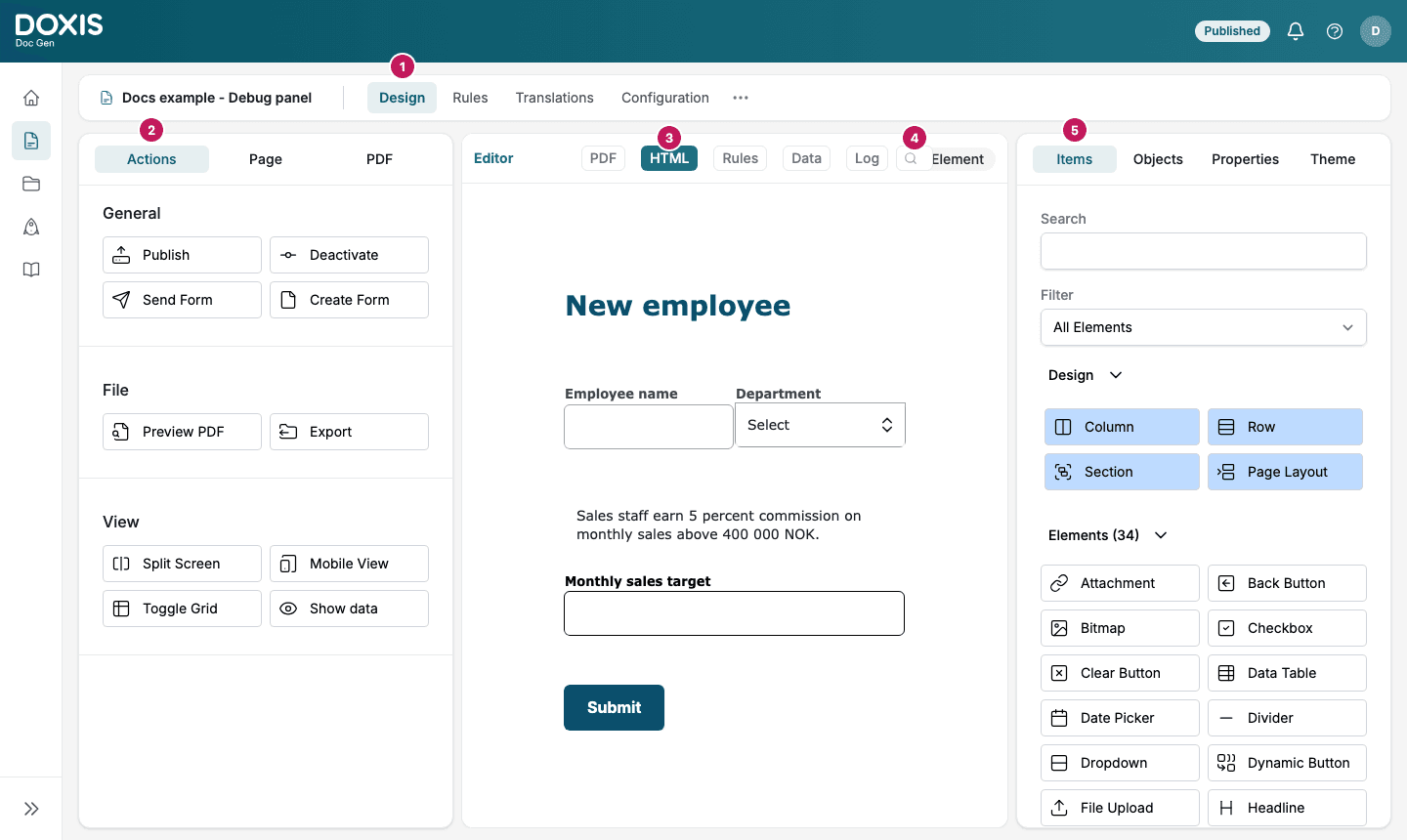Image resolution: width=1407 pixels, height=840 pixels.
Task: Open the book icon in sidebar
Action: tap(31, 270)
